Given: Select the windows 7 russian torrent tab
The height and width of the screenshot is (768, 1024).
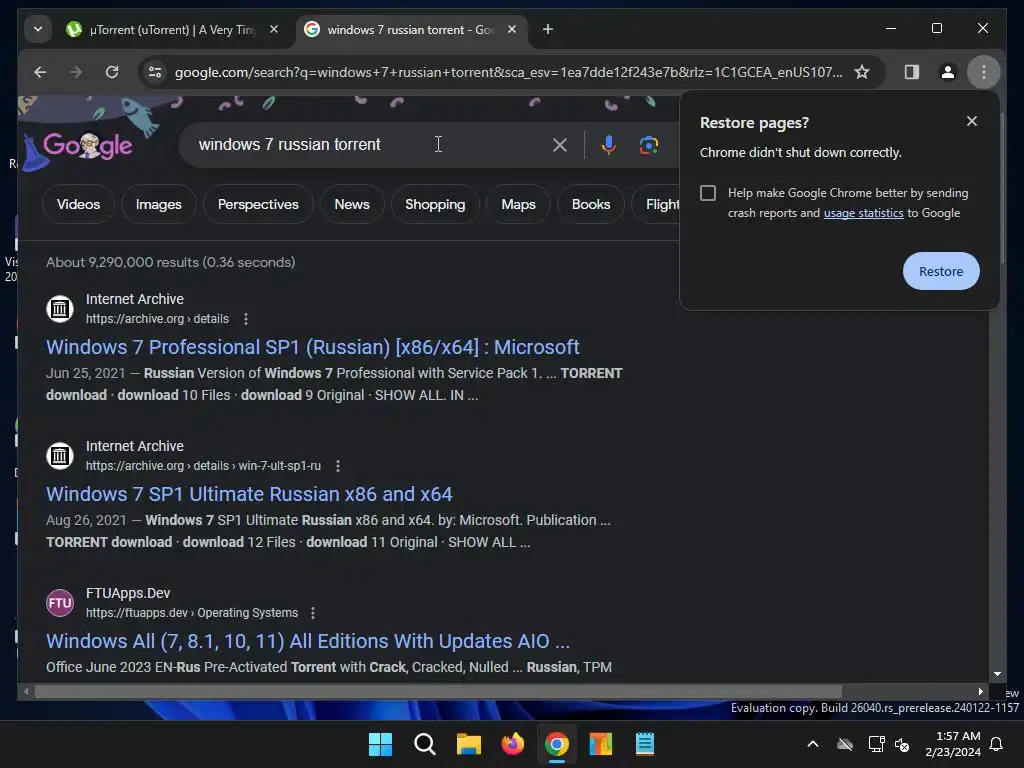Looking at the screenshot, I should click(411, 30).
